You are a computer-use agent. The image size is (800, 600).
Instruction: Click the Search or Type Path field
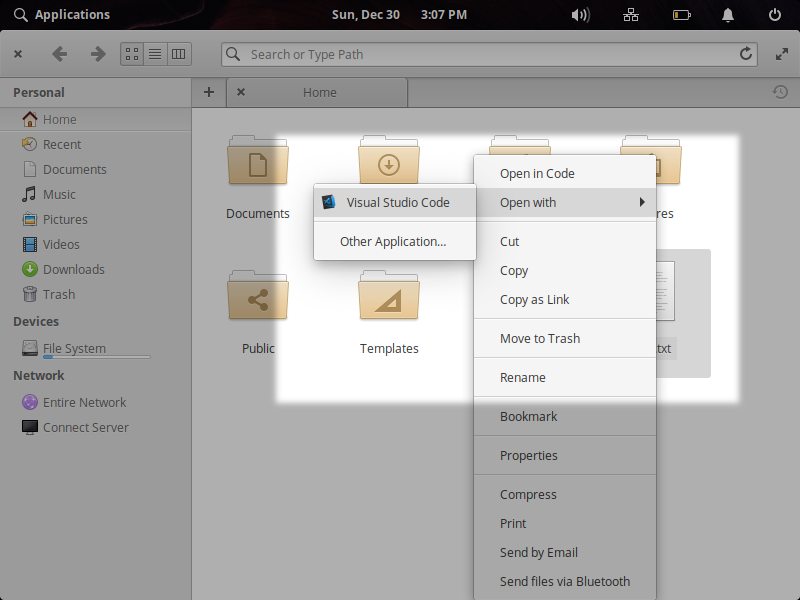click(489, 55)
